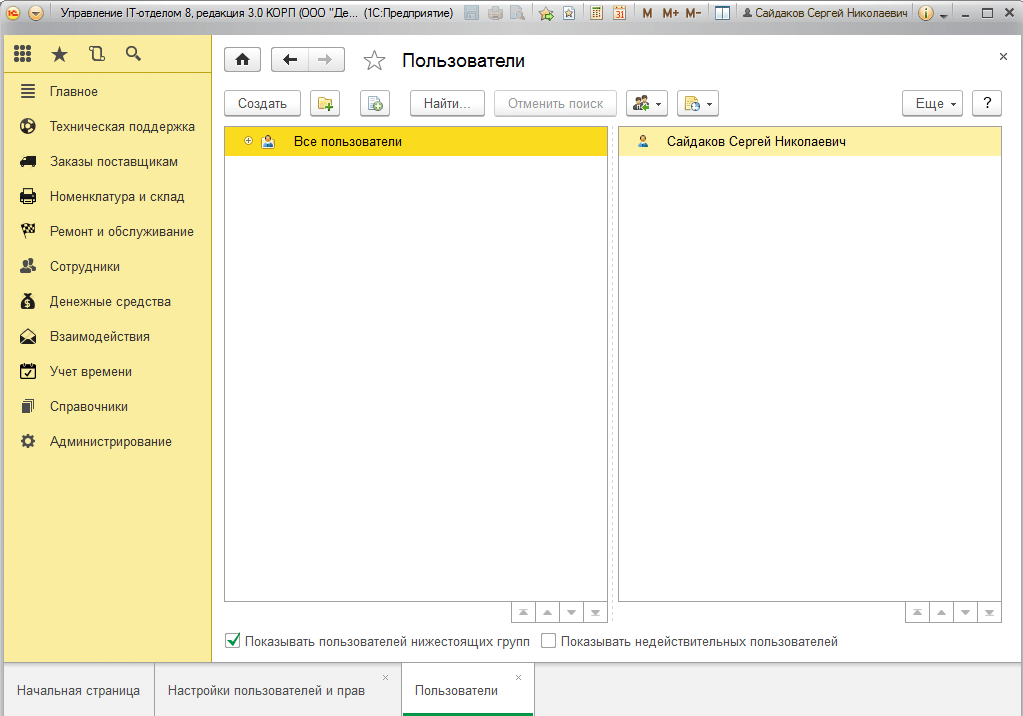The image size is (1023, 716).
Task: Click the M+ memory add button
Action: [670, 12]
